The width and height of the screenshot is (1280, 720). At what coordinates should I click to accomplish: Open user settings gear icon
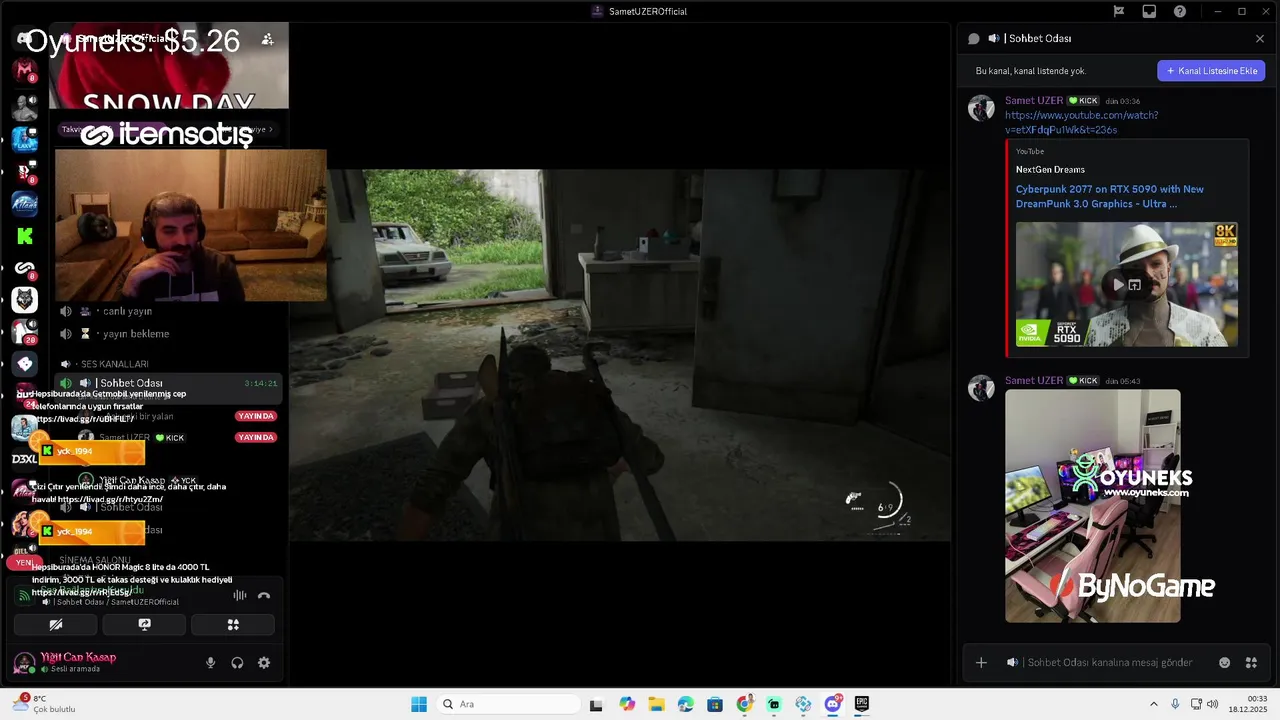pyautogui.click(x=264, y=663)
